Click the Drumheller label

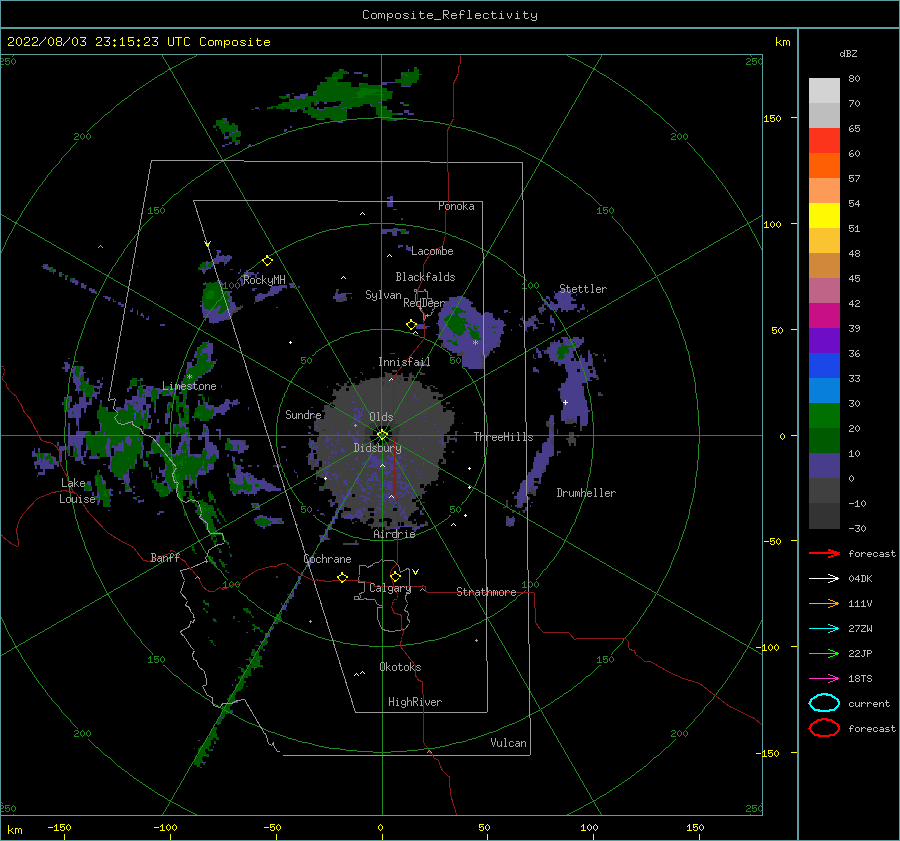pyautogui.click(x=586, y=493)
